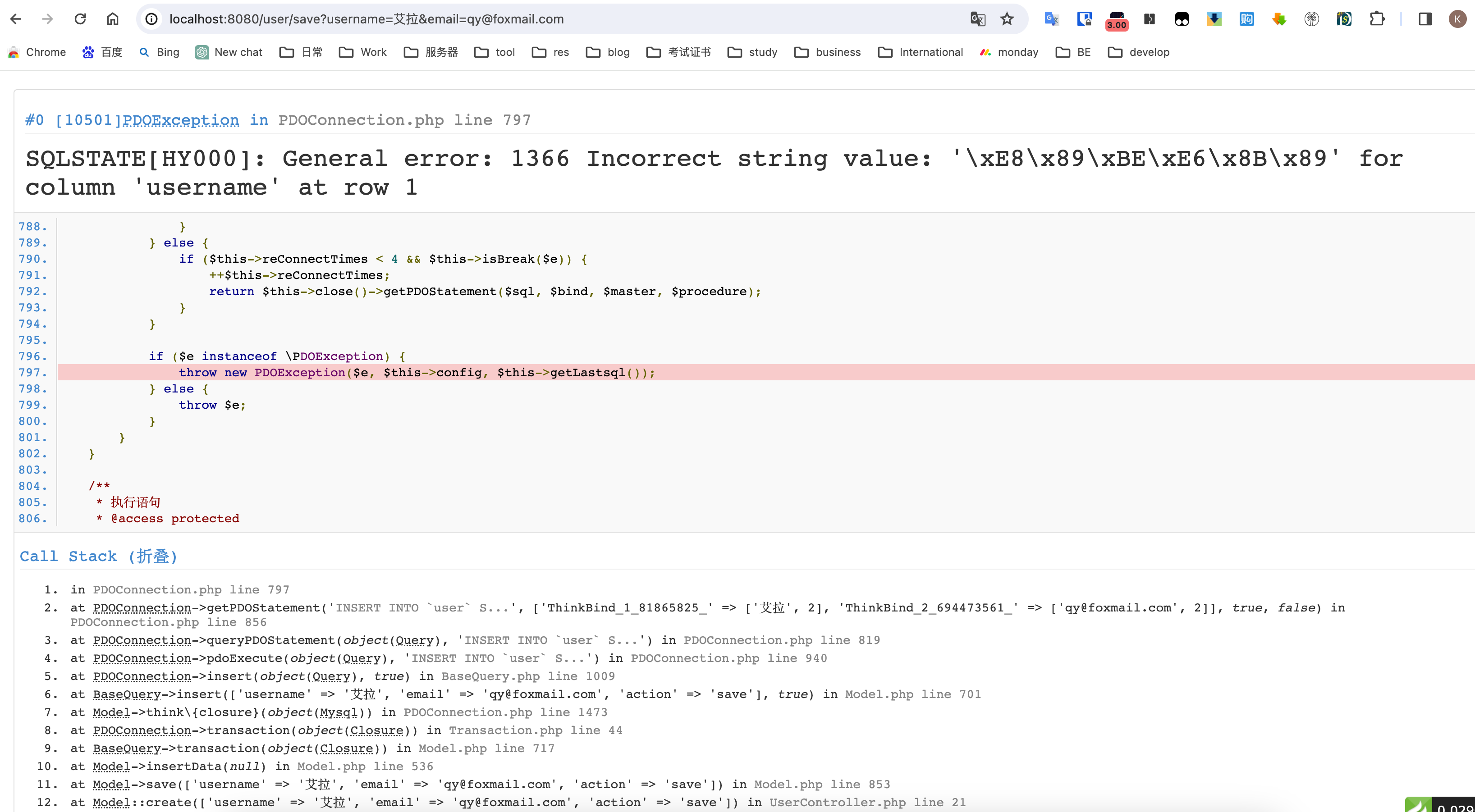Click the site information icon
The width and height of the screenshot is (1475, 812).
click(x=151, y=19)
